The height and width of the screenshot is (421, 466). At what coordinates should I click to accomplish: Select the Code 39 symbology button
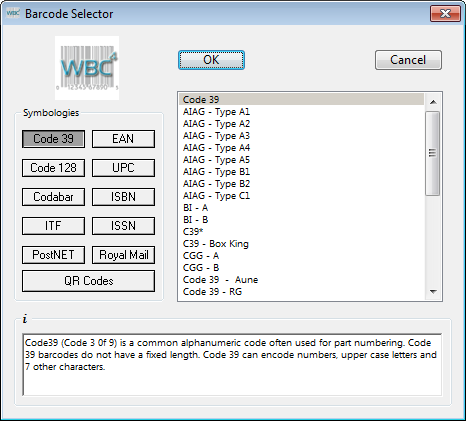pos(53,139)
